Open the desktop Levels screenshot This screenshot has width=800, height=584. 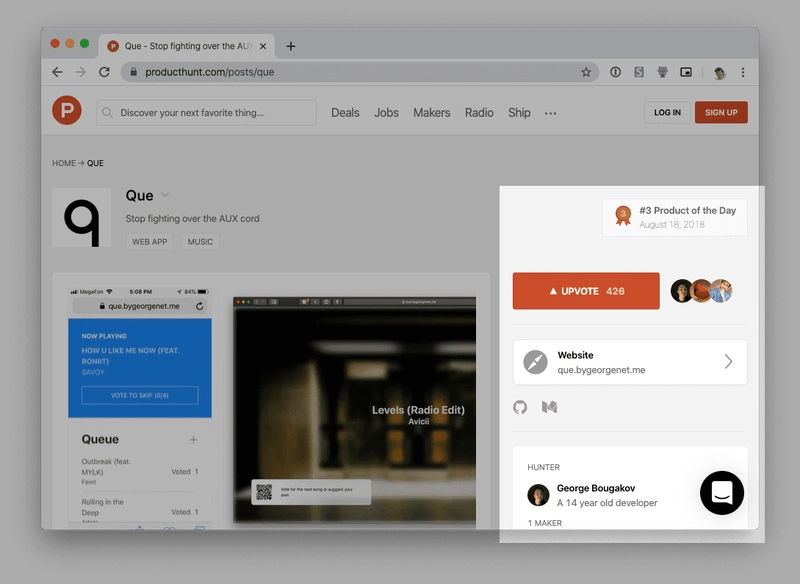pyautogui.click(x=355, y=410)
